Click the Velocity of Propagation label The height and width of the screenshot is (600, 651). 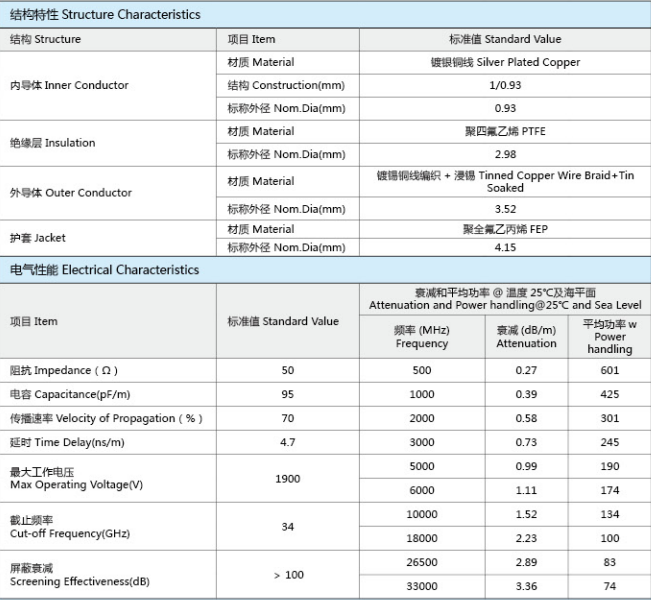pos(92,418)
